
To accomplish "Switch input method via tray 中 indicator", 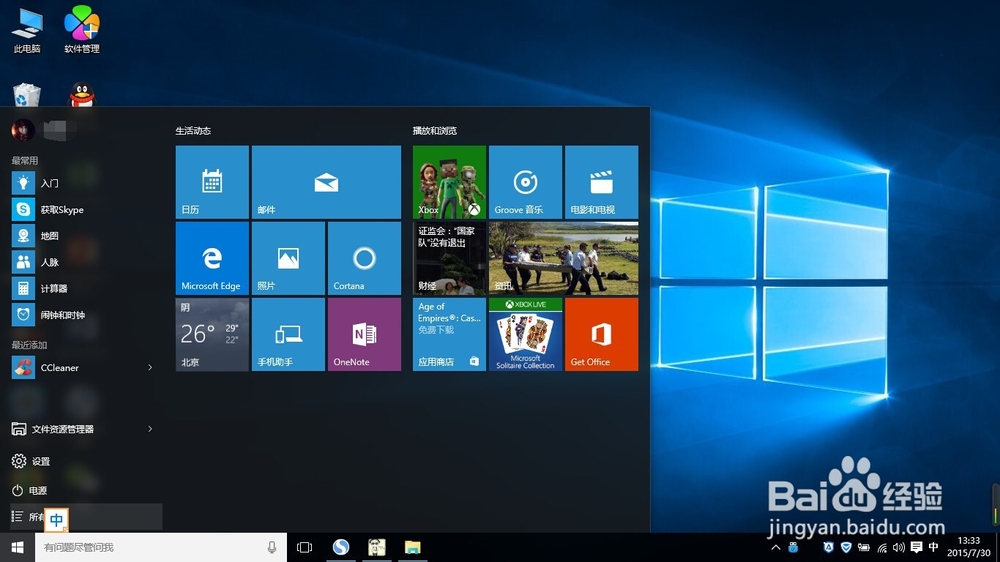I will 934,547.
